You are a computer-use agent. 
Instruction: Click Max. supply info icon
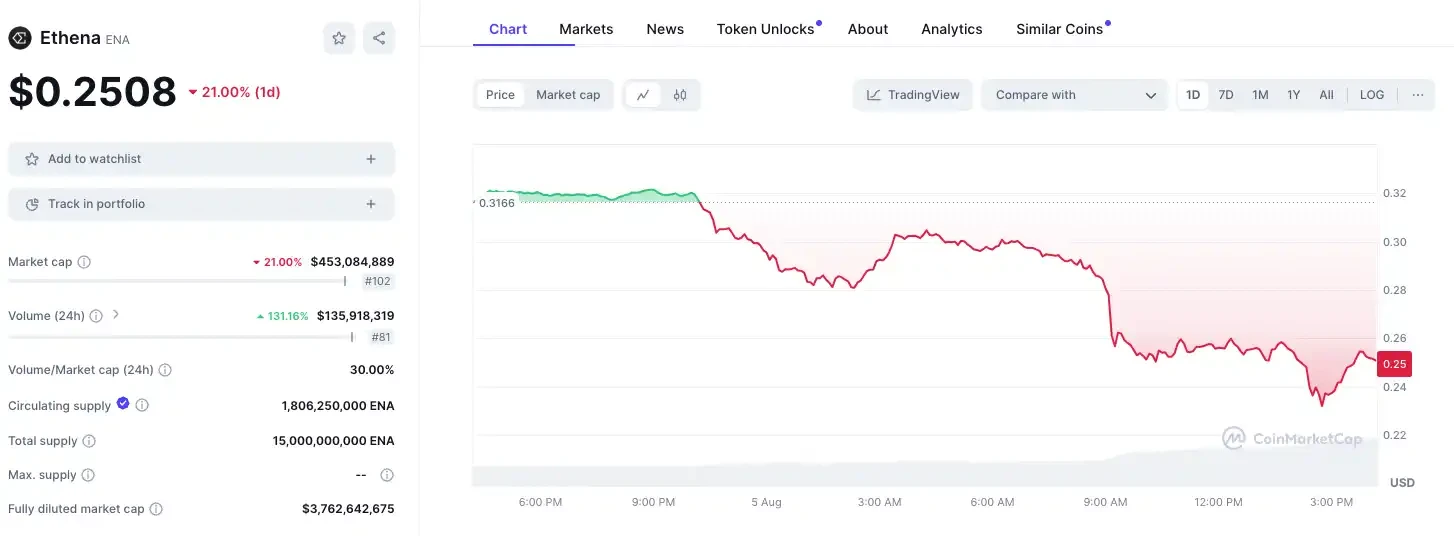88,475
